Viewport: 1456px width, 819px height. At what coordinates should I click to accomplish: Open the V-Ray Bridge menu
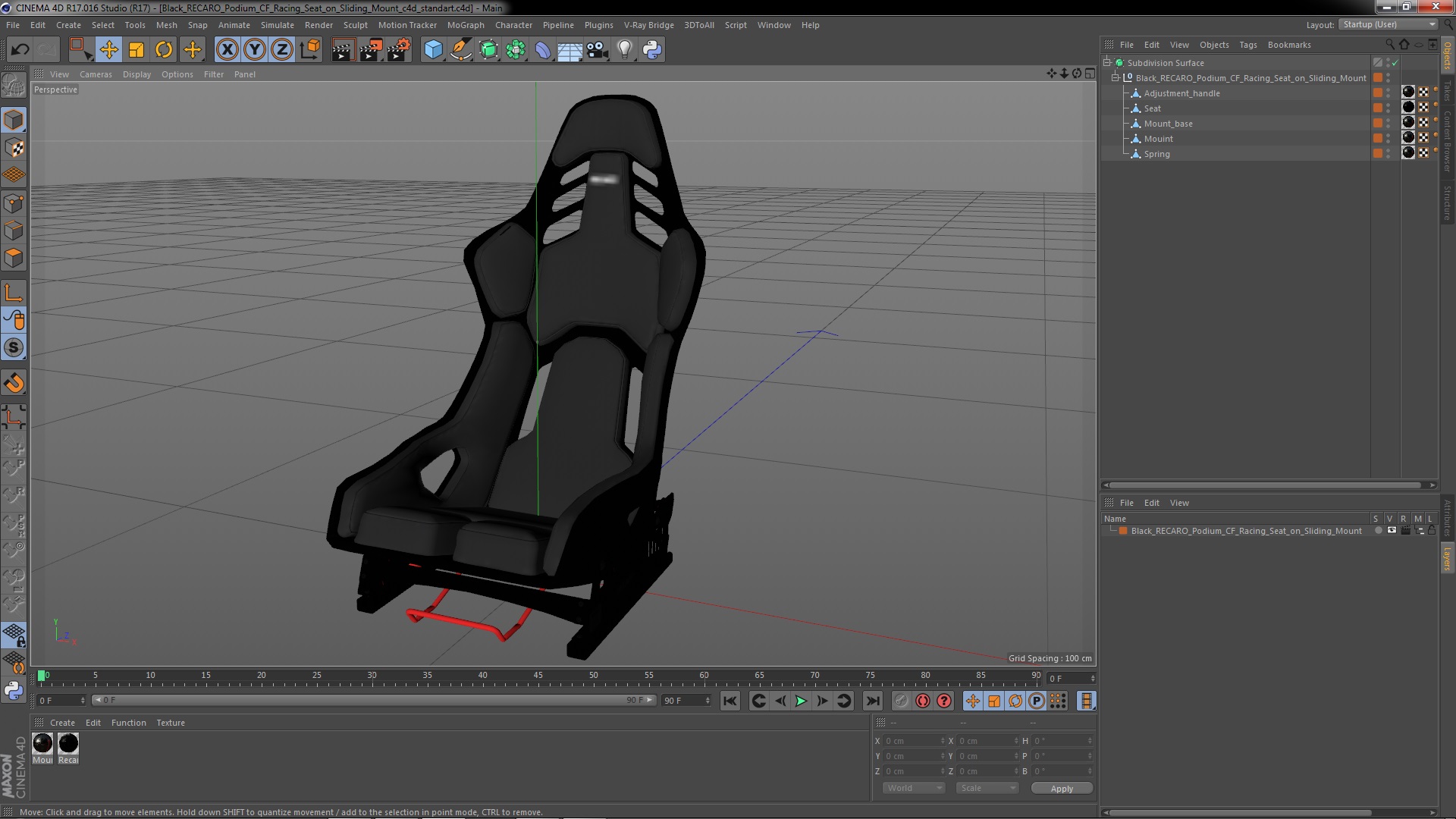click(649, 25)
